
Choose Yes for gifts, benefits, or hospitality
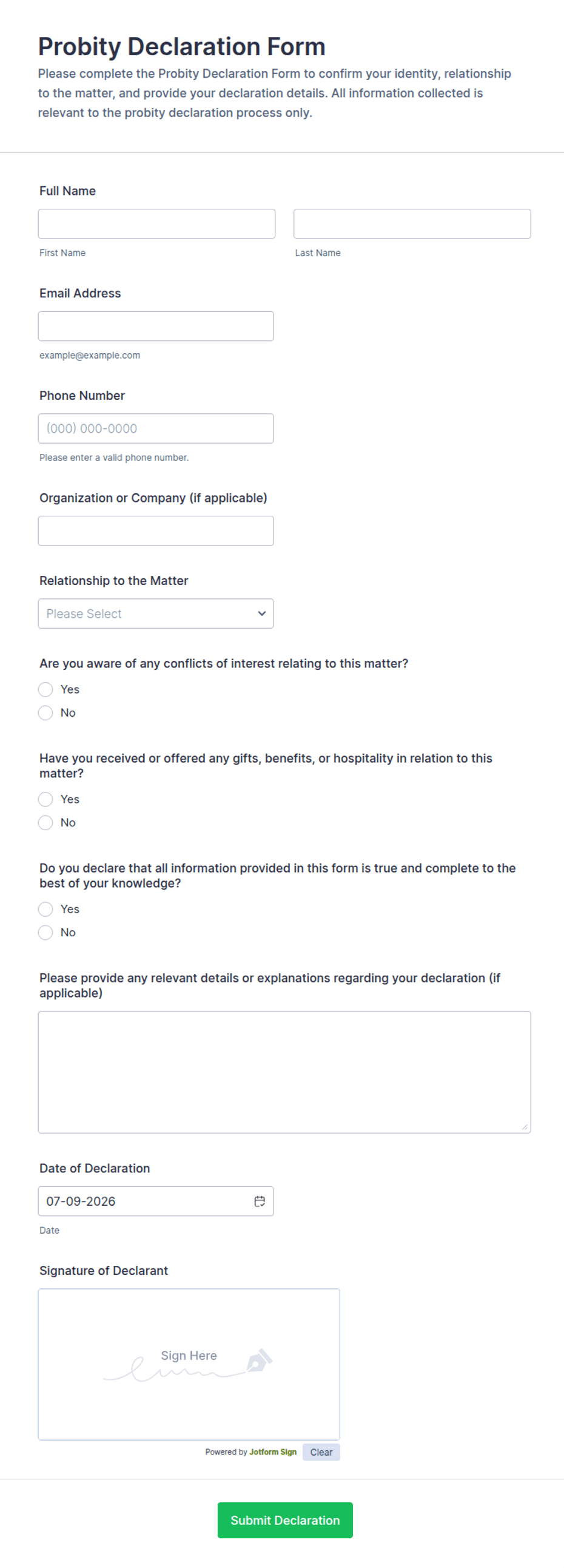point(45,799)
